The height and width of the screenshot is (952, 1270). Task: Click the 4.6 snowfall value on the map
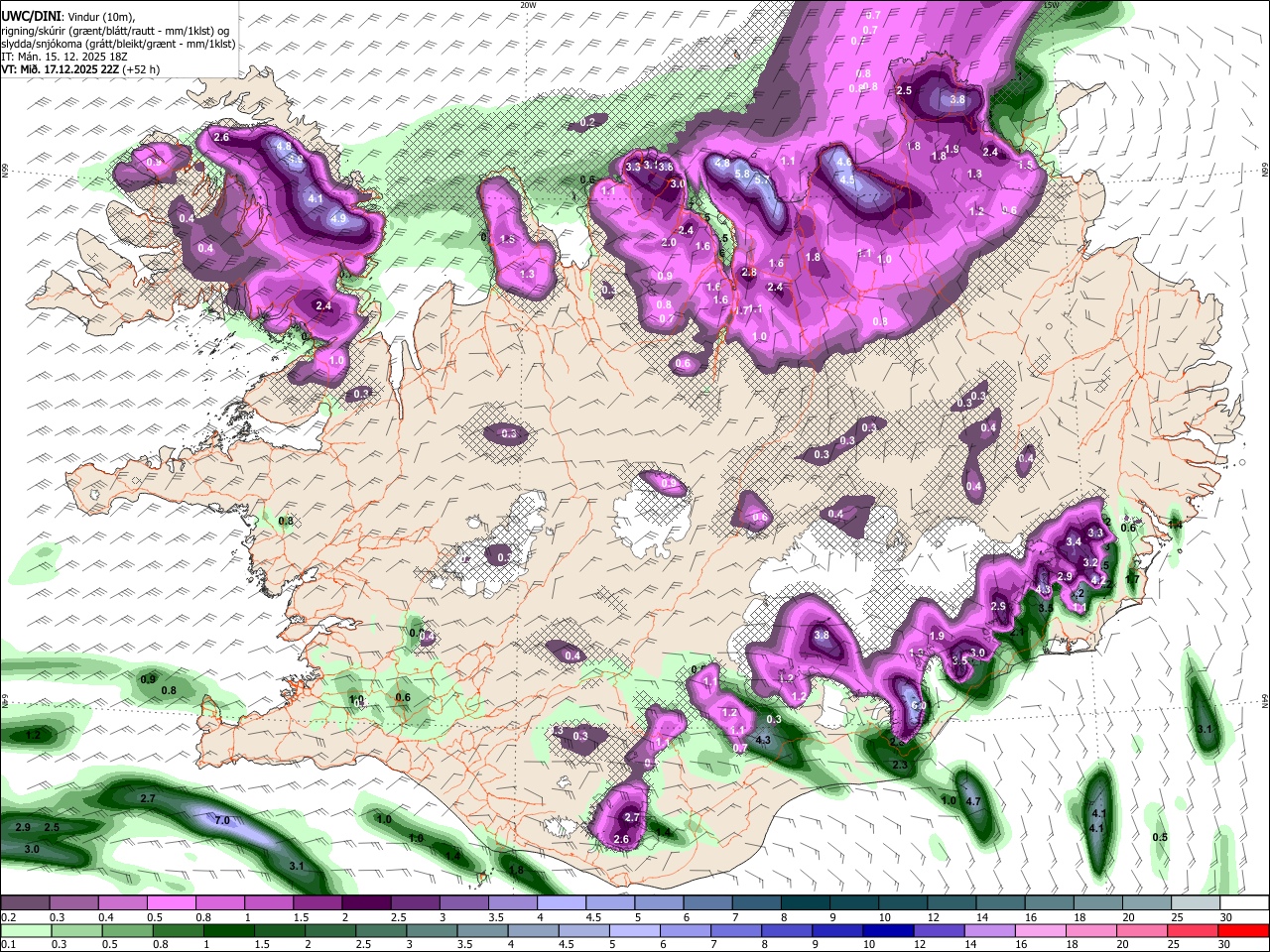pyautogui.click(x=844, y=162)
